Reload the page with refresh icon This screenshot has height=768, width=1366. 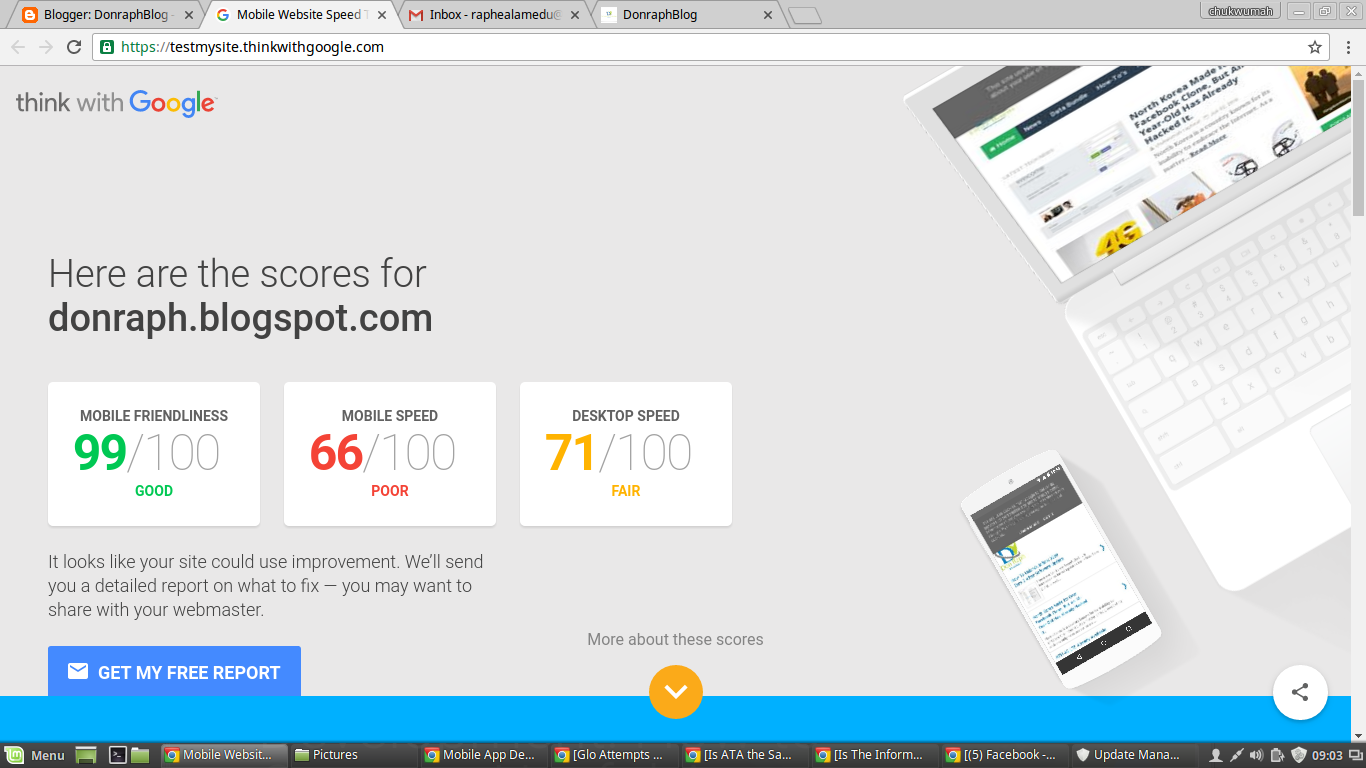[x=73, y=47]
